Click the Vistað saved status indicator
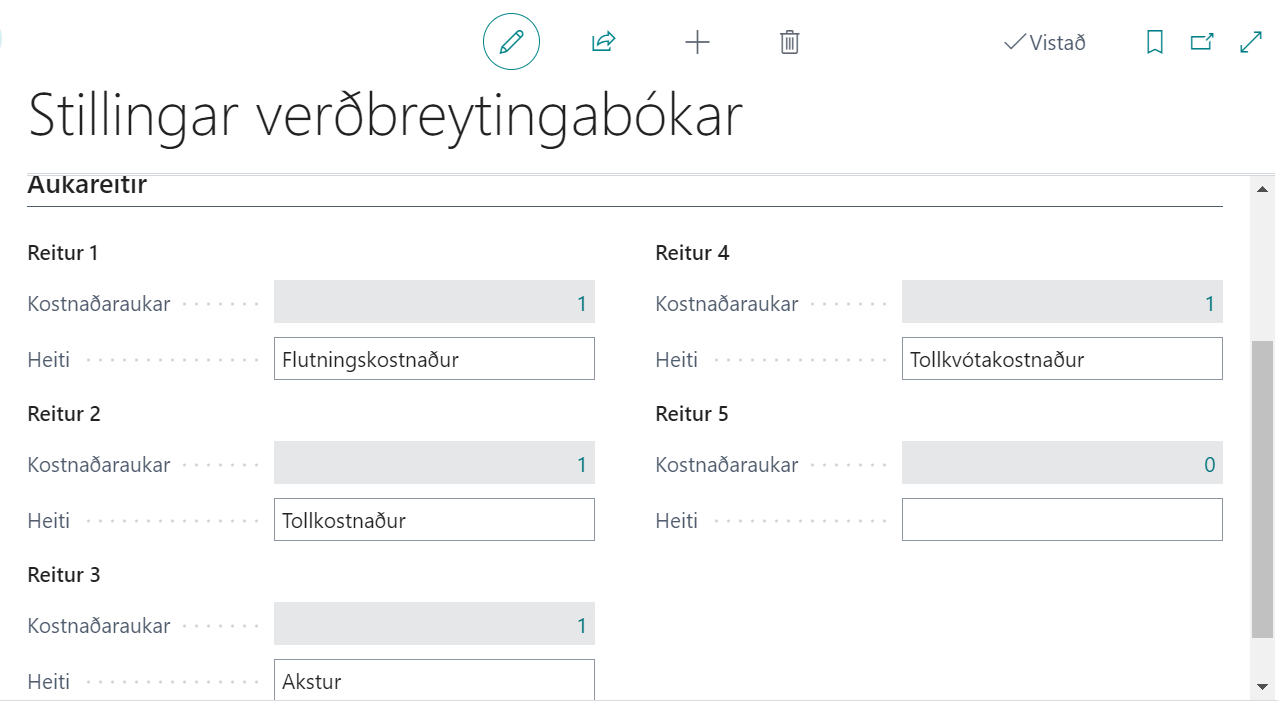The width and height of the screenshot is (1278, 702). pyautogui.click(x=1045, y=43)
